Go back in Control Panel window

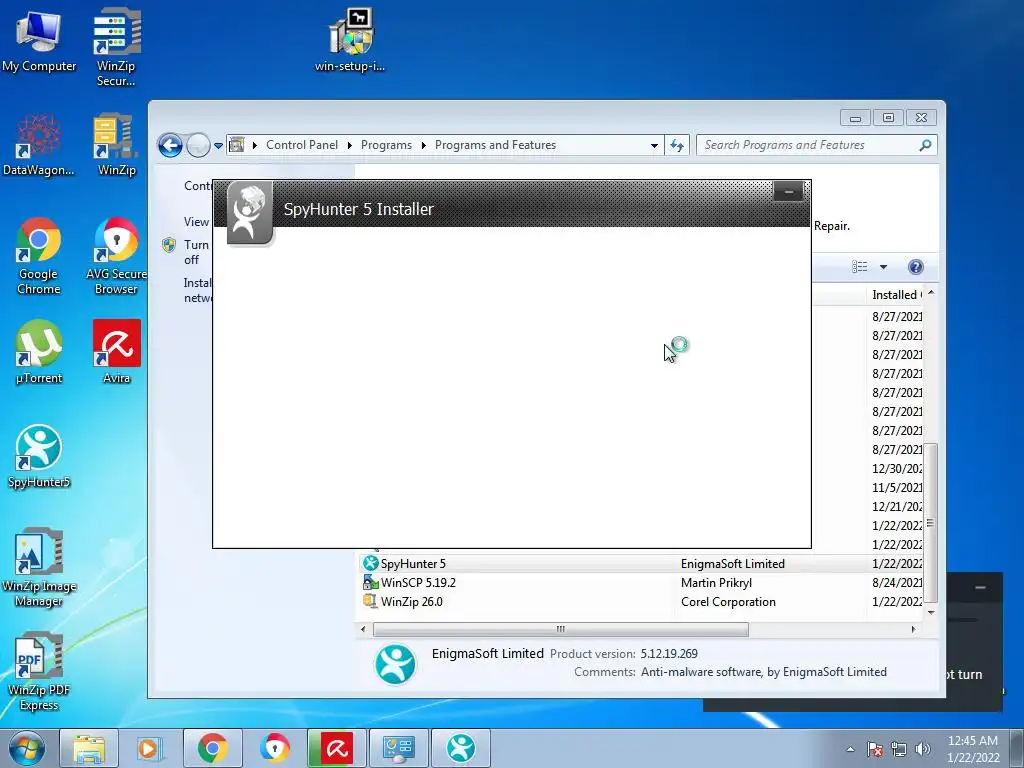170,145
